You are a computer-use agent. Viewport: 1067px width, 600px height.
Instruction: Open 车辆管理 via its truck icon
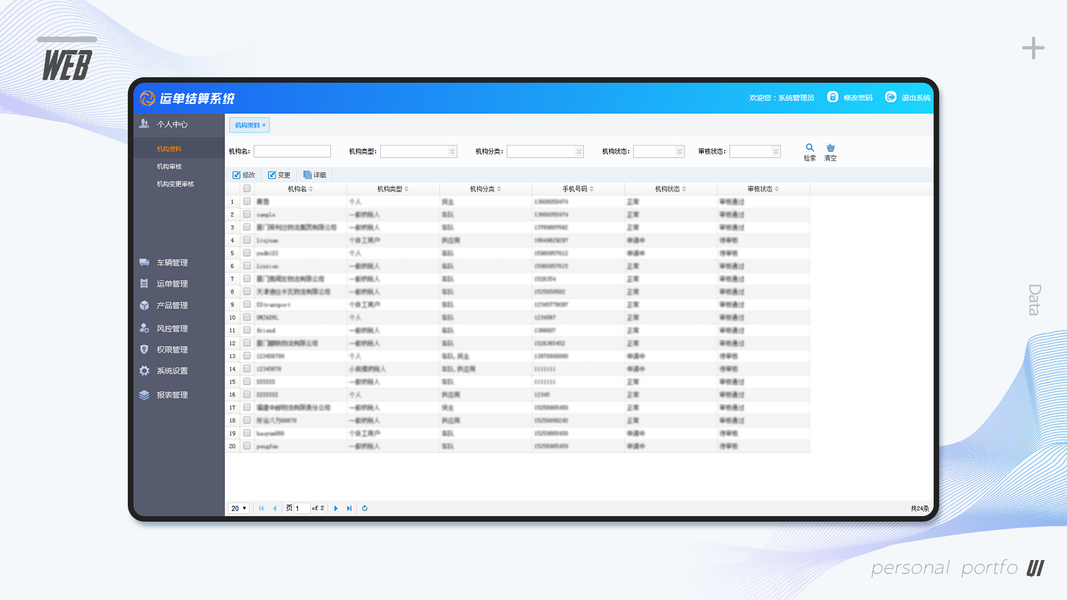pos(144,262)
